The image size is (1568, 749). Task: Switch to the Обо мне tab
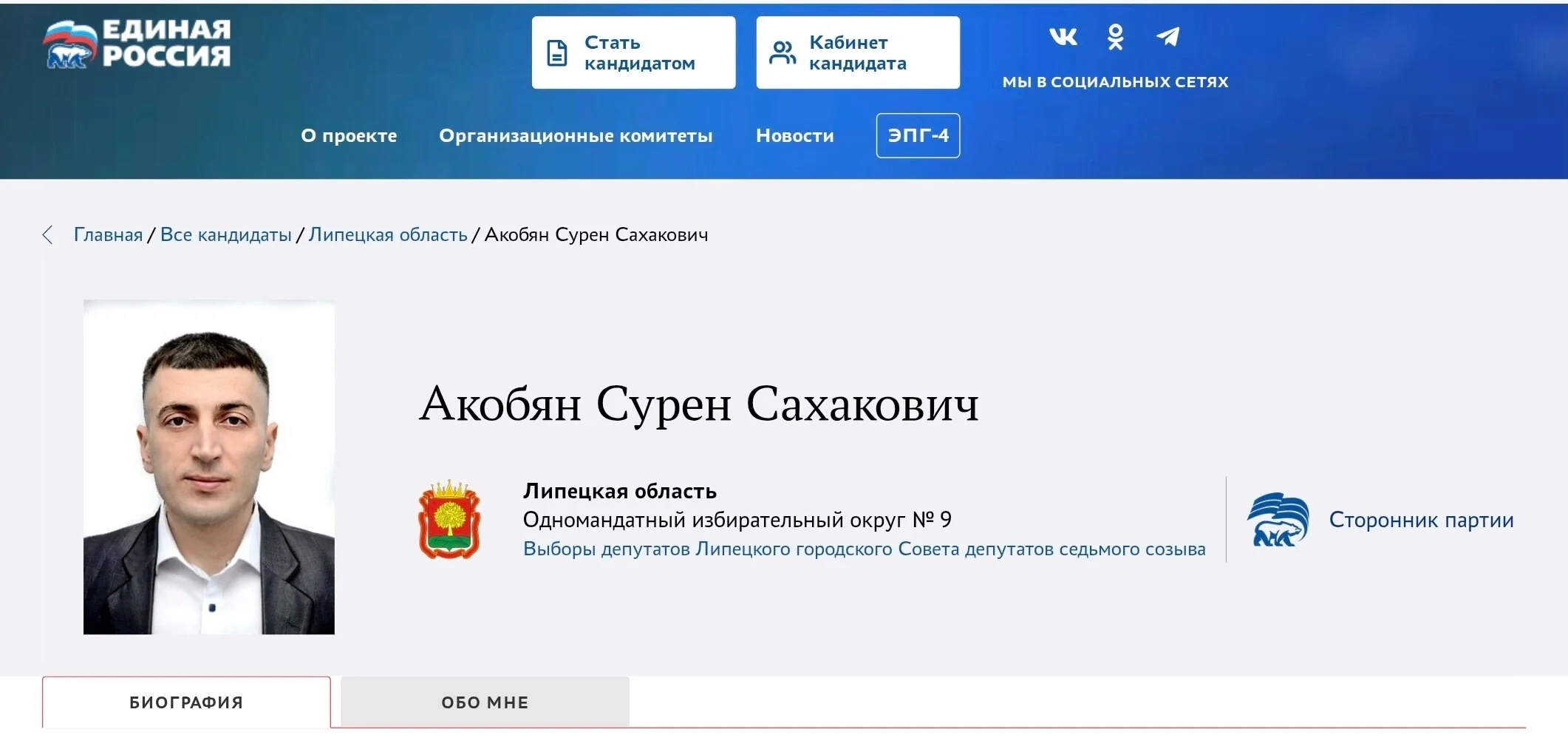click(485, 702)
